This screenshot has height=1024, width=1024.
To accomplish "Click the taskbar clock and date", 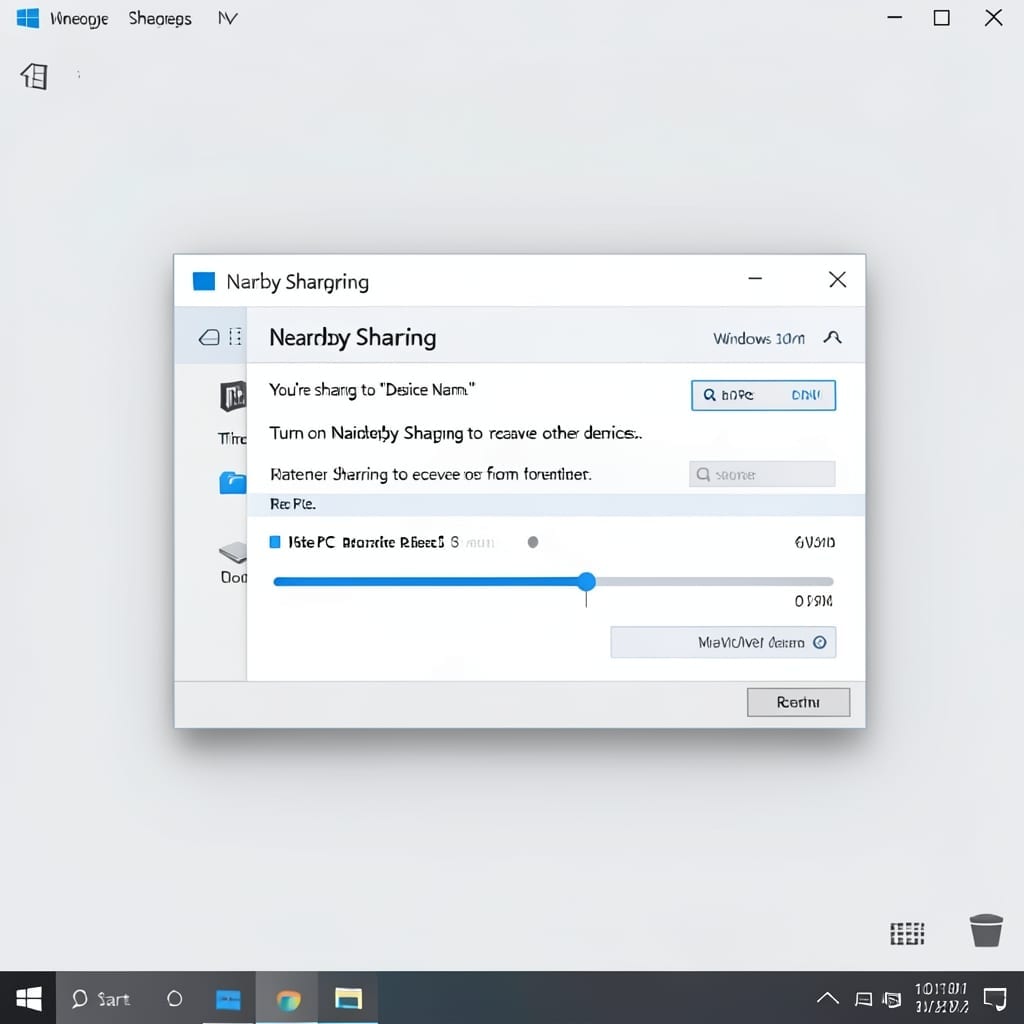I will pos(941,998).
